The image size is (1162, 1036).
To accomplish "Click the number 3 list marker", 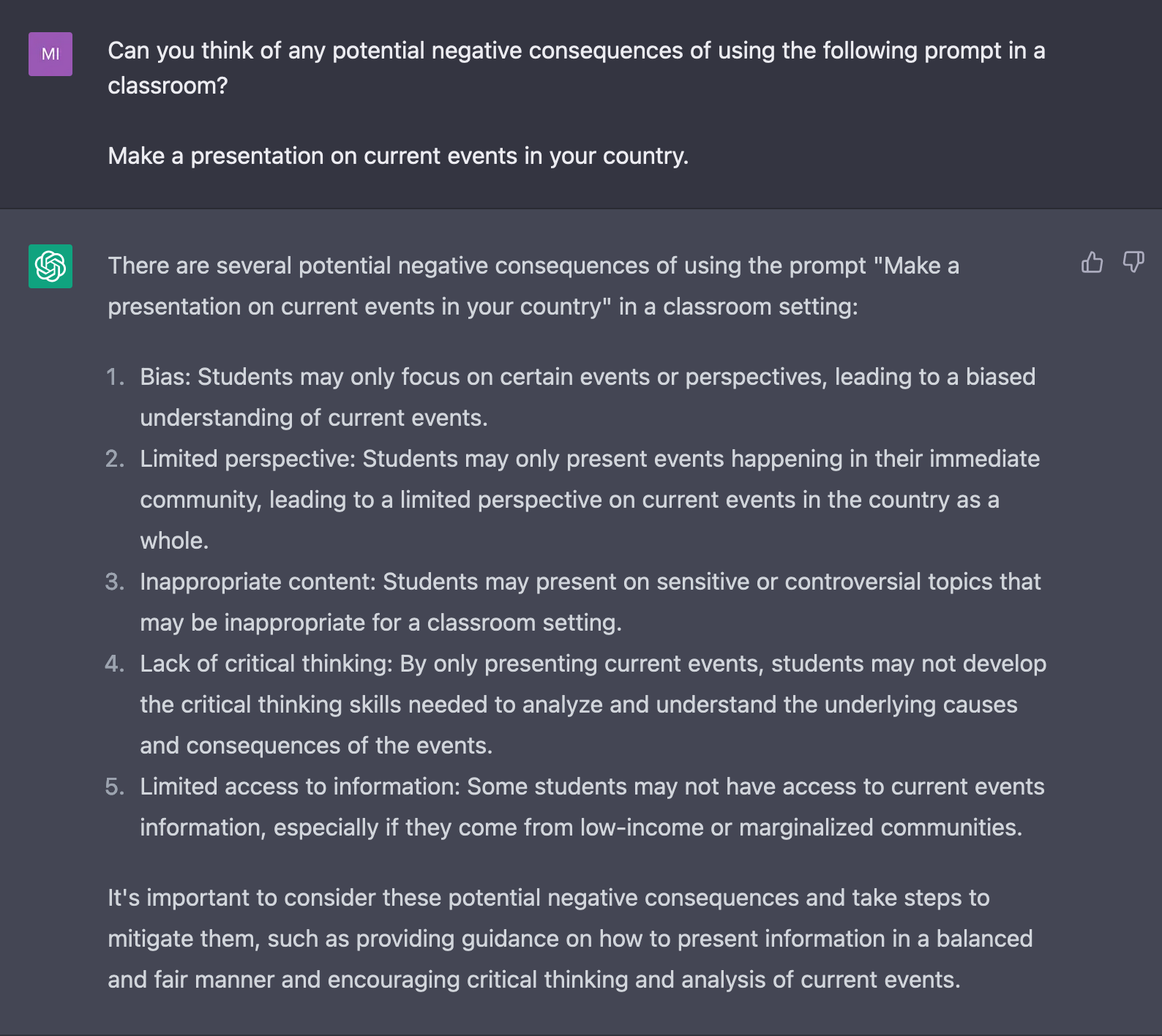I will pyautogui.click(x=115, y=582).
